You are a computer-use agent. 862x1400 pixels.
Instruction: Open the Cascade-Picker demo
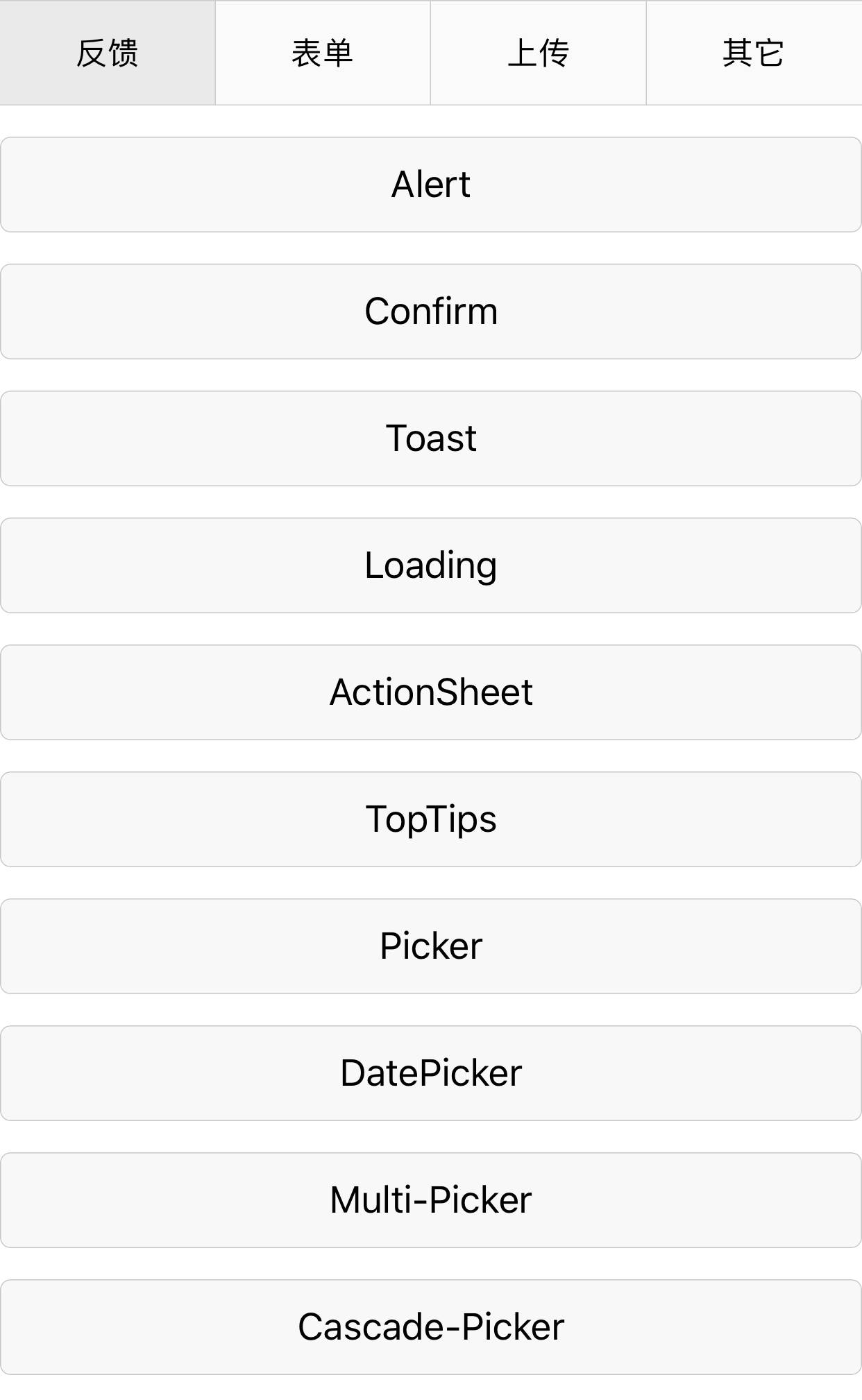pyautogui.click(x=431, y=1327)
